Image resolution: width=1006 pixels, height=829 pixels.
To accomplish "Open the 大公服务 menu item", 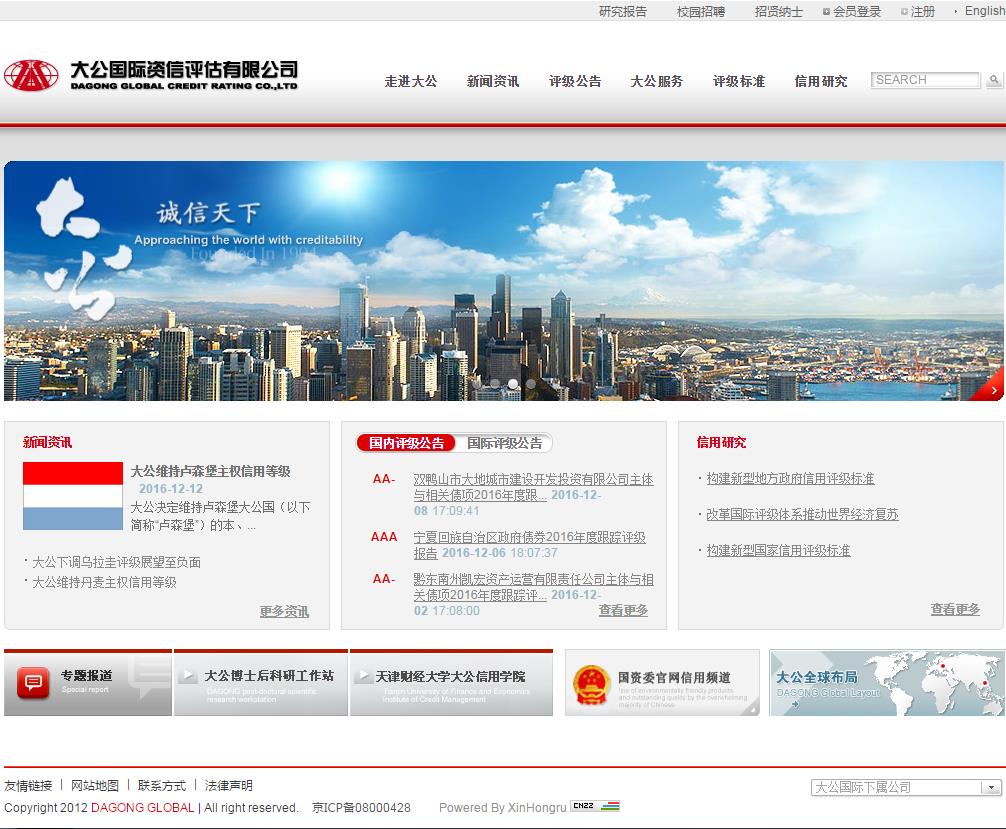I will (657, 81).
